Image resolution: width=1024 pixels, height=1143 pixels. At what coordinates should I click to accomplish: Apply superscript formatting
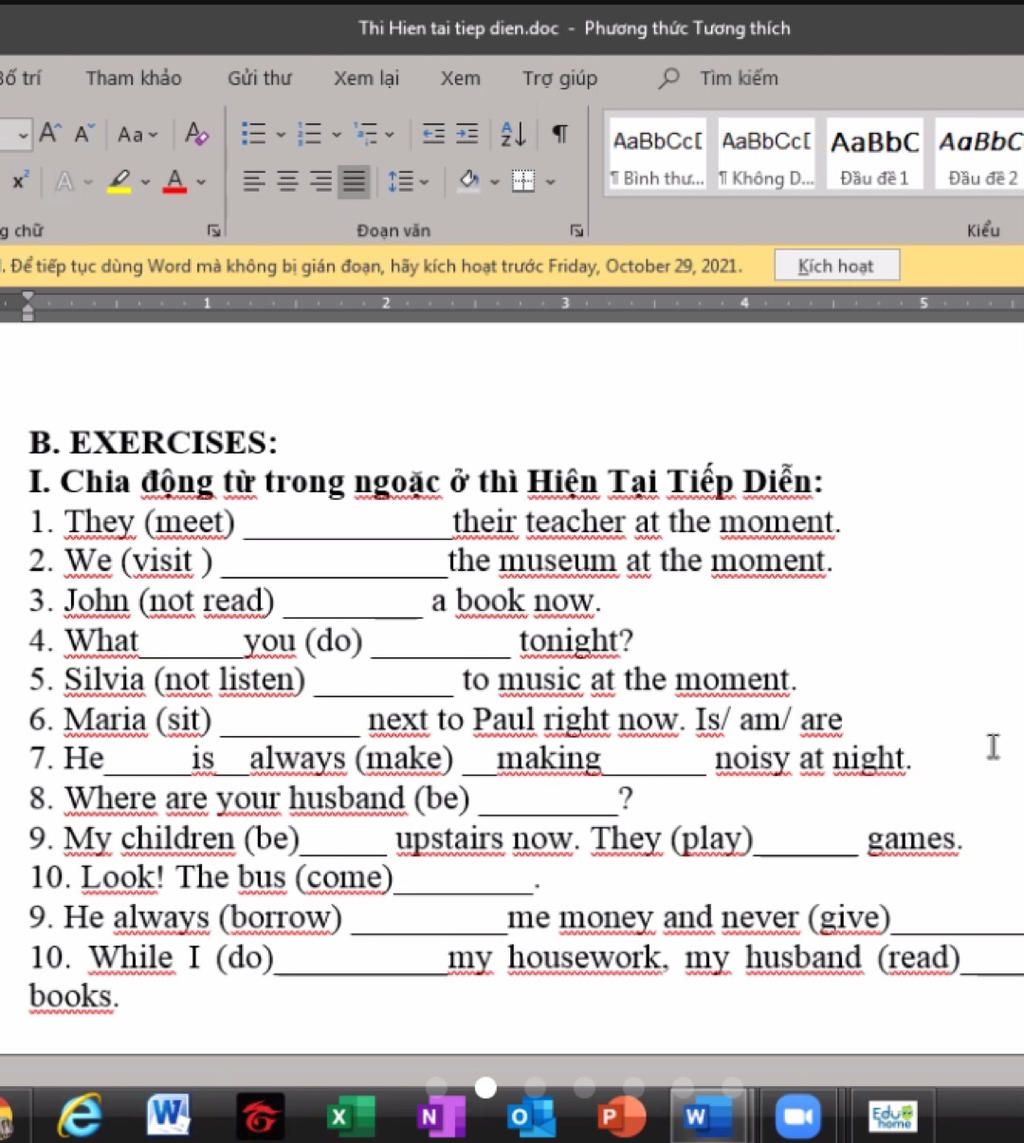pyautogui.click(x=20, y=180)
